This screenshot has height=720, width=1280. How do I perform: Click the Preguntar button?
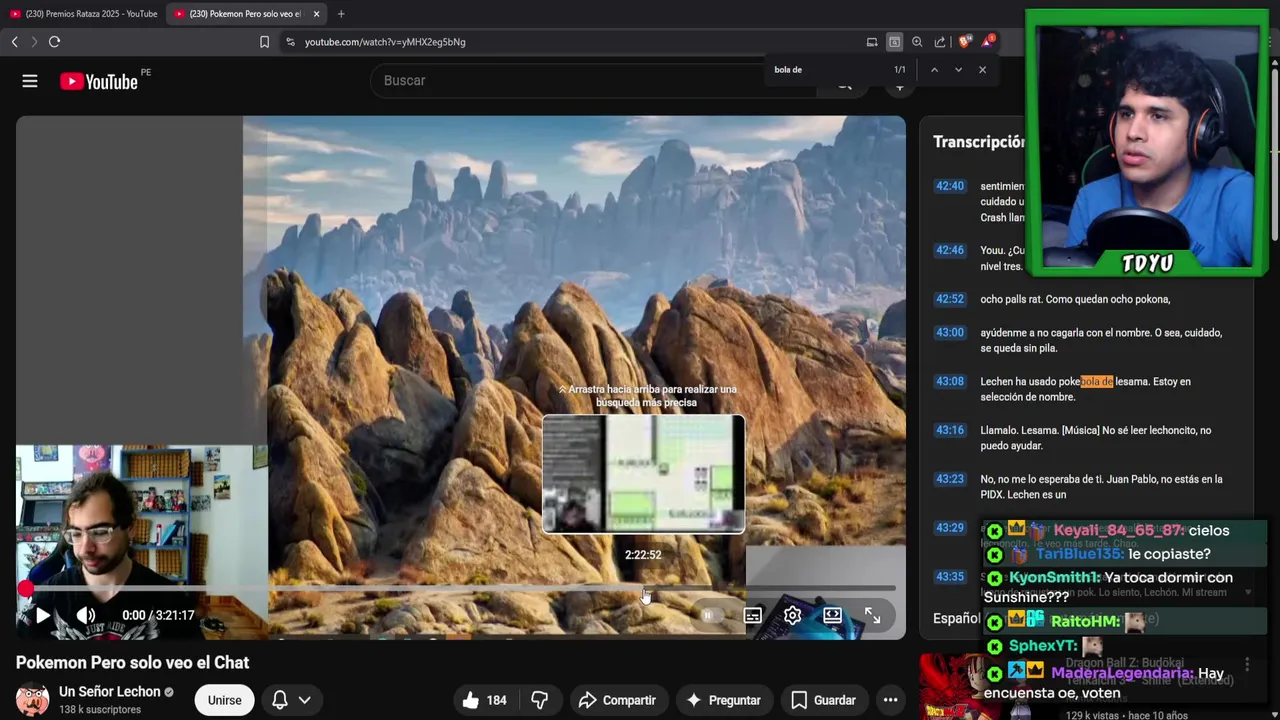pos(722,700)
